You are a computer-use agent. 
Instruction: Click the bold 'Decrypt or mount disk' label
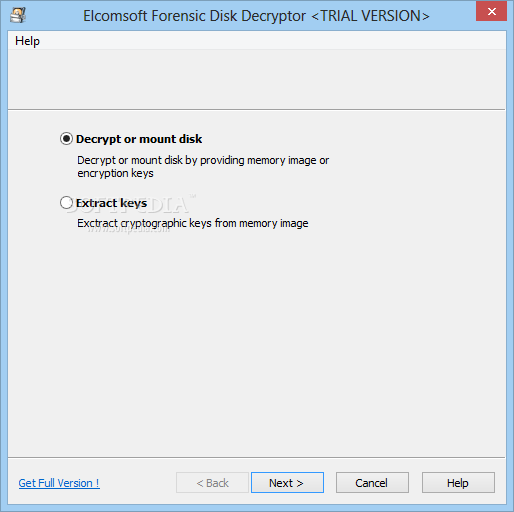click(139, 139)
